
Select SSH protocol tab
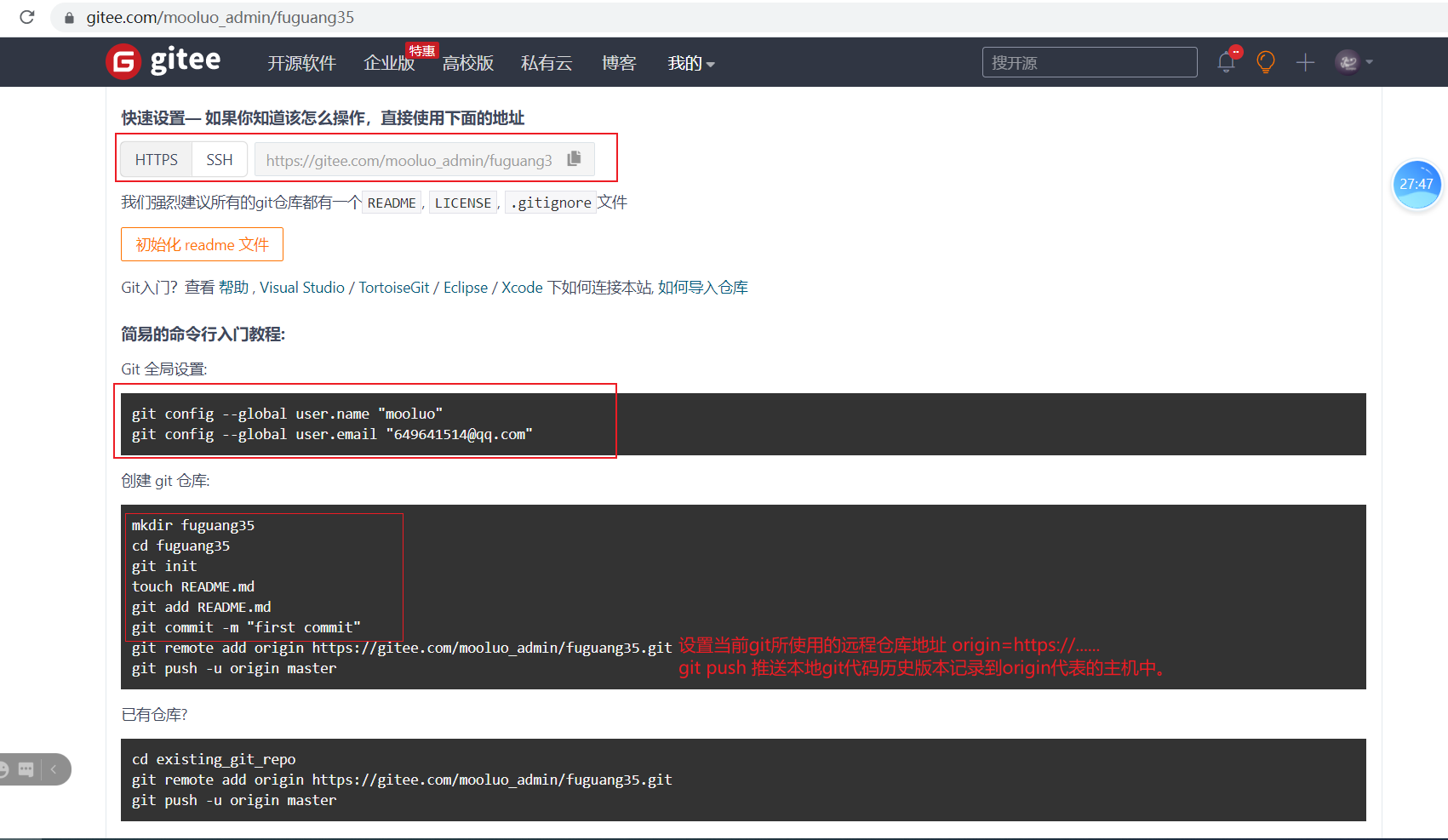[220, 159]
